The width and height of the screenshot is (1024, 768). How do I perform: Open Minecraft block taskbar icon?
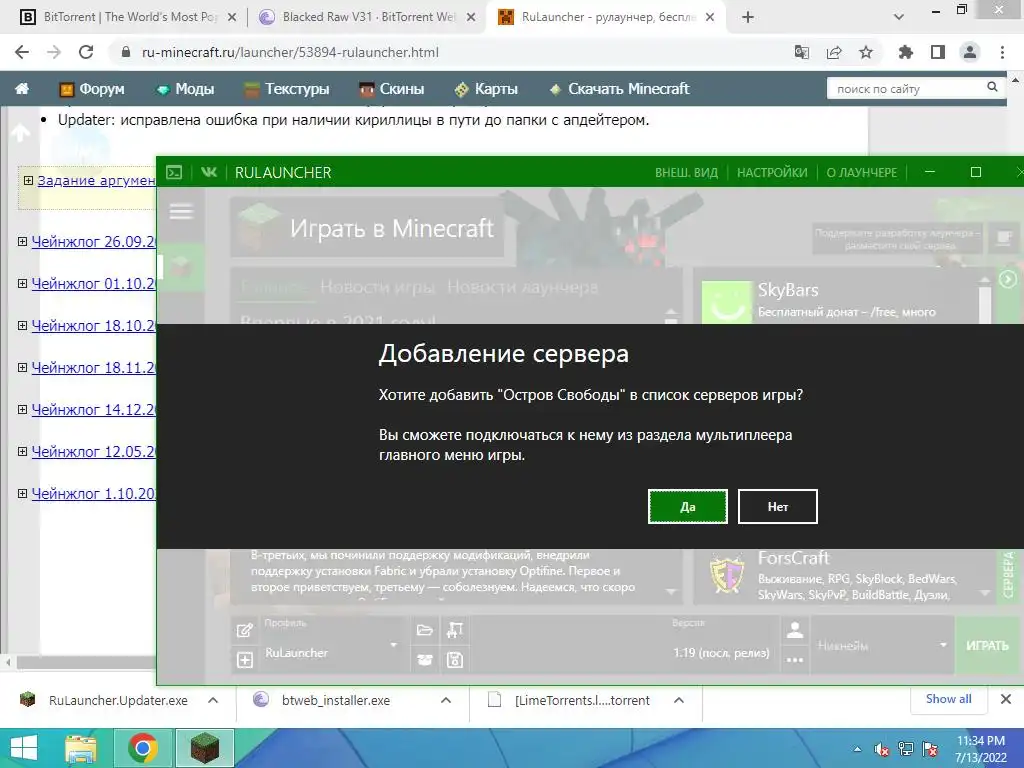click(205, 748)
